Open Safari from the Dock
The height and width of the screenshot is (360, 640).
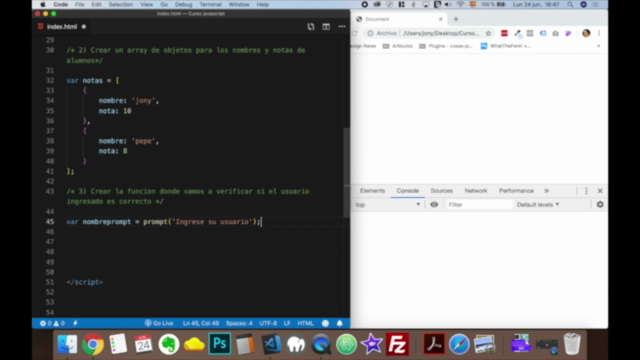(x=459, y=344)
